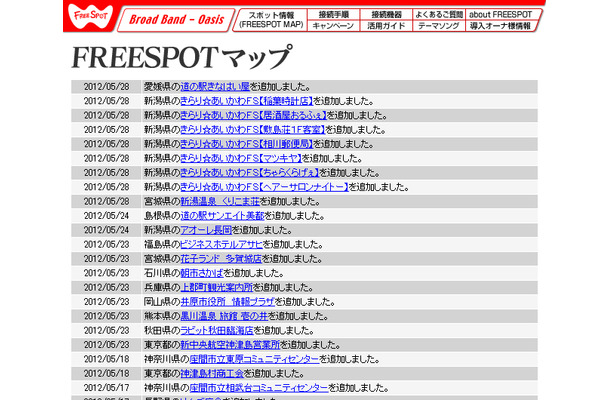Follow the 座間市立東原コミュニティセンター link
Screen dimensions: 610x400
254,359
